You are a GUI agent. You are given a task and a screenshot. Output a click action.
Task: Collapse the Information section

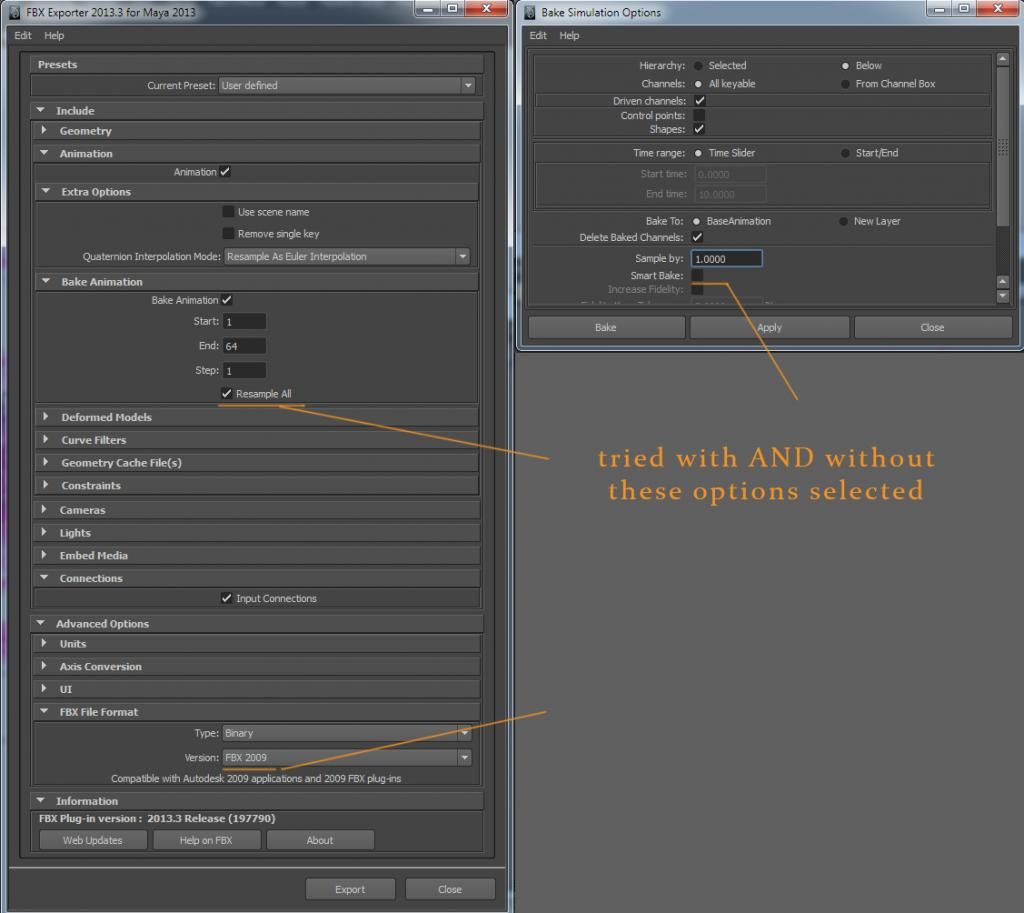pos(40,800)
